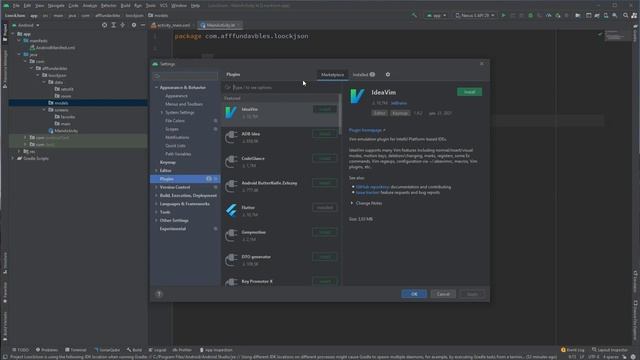Select MainActivity in the project tree
This screenshot has width=640, height=360.
(66, 131)
